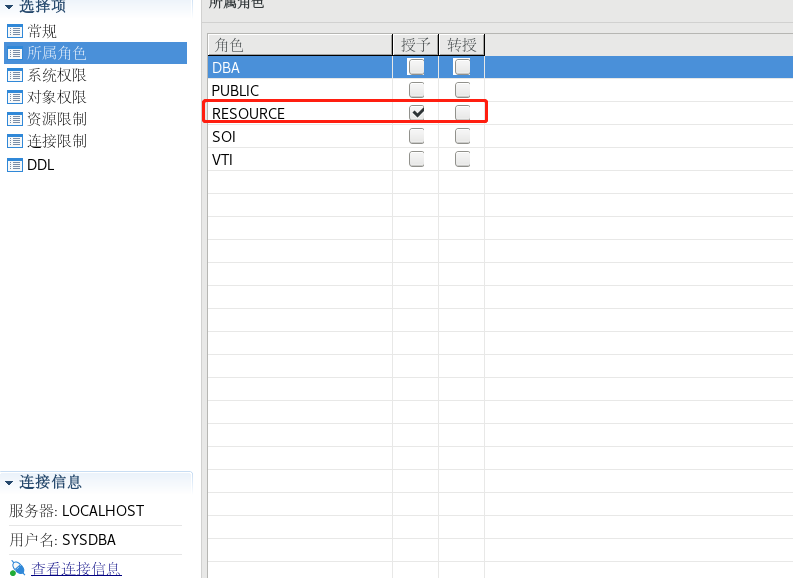Viewport: 793px width, 578px height.
Task: Open the 常规 page
Action: pyautogui.click(x=41, y=31)
